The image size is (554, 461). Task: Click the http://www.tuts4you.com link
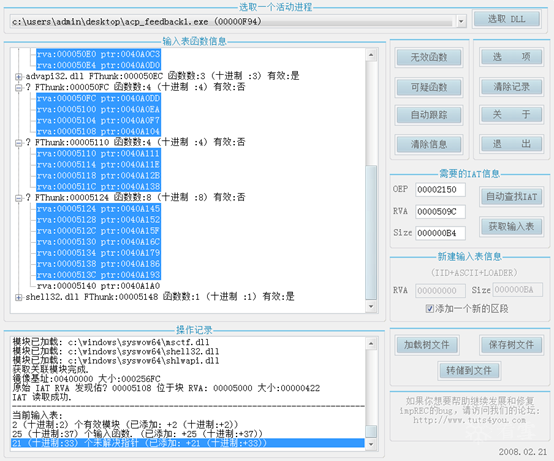pyautogui.click(x=470, y=420)
